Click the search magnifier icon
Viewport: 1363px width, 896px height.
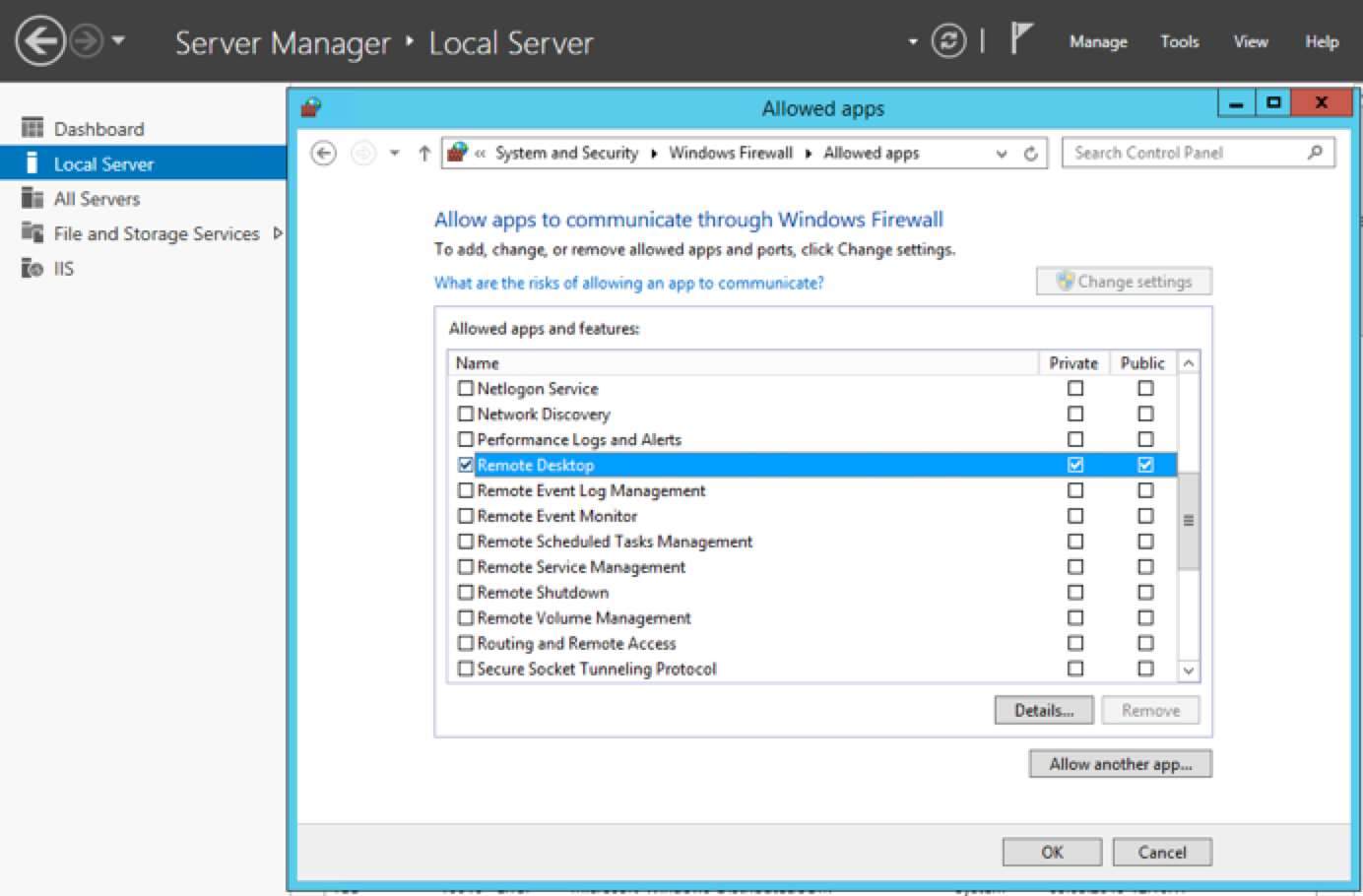tap(1315, 152)
